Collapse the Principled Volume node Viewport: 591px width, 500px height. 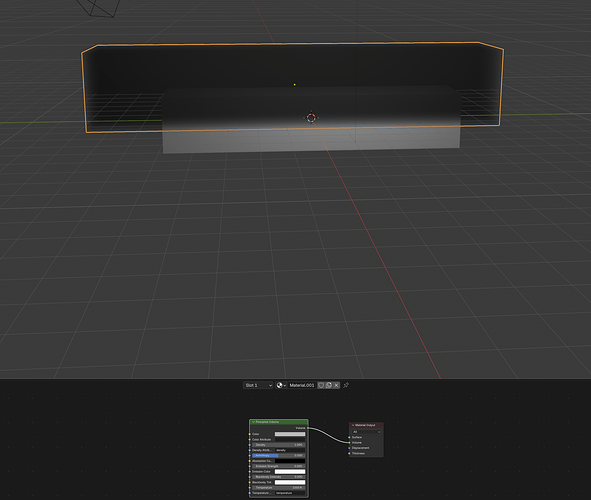(x=253, y=422)
